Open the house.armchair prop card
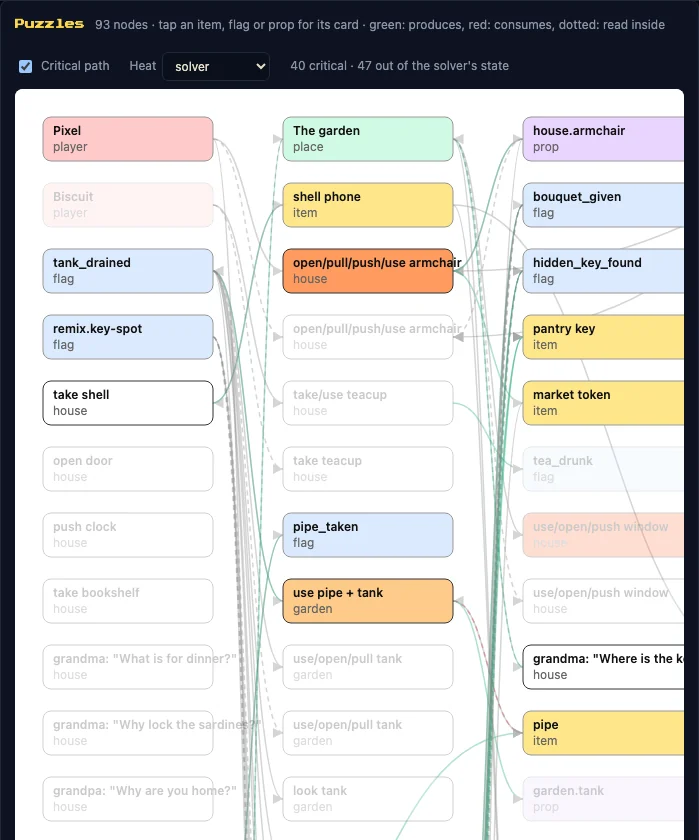 [603, 139]
